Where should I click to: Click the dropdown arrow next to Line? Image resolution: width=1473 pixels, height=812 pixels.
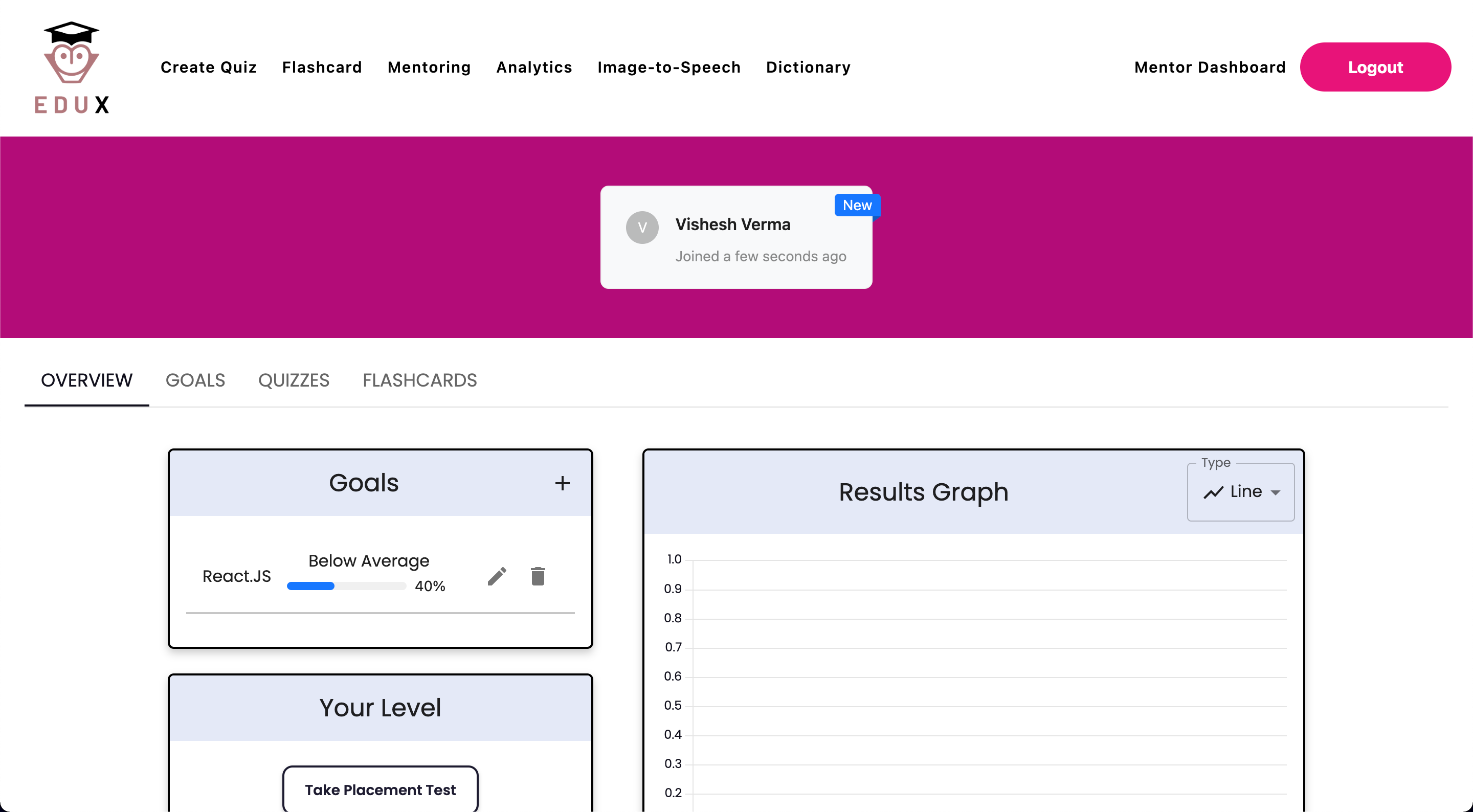coord(1275,493)
